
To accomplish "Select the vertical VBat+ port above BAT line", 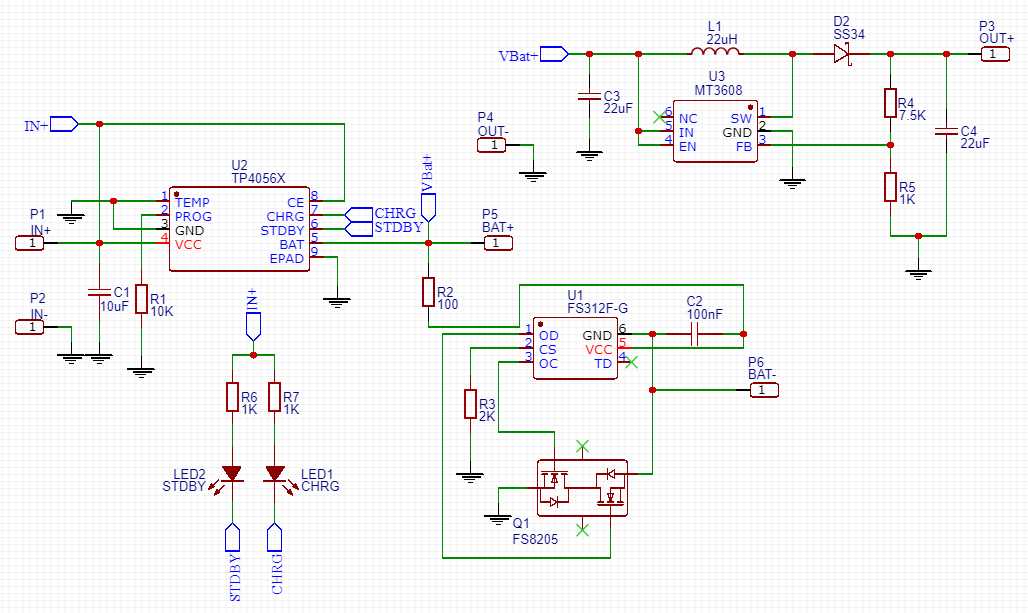I will 428,207.
